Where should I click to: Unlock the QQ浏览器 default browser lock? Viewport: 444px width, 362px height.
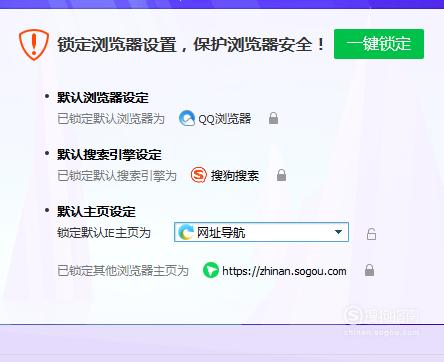274,118
